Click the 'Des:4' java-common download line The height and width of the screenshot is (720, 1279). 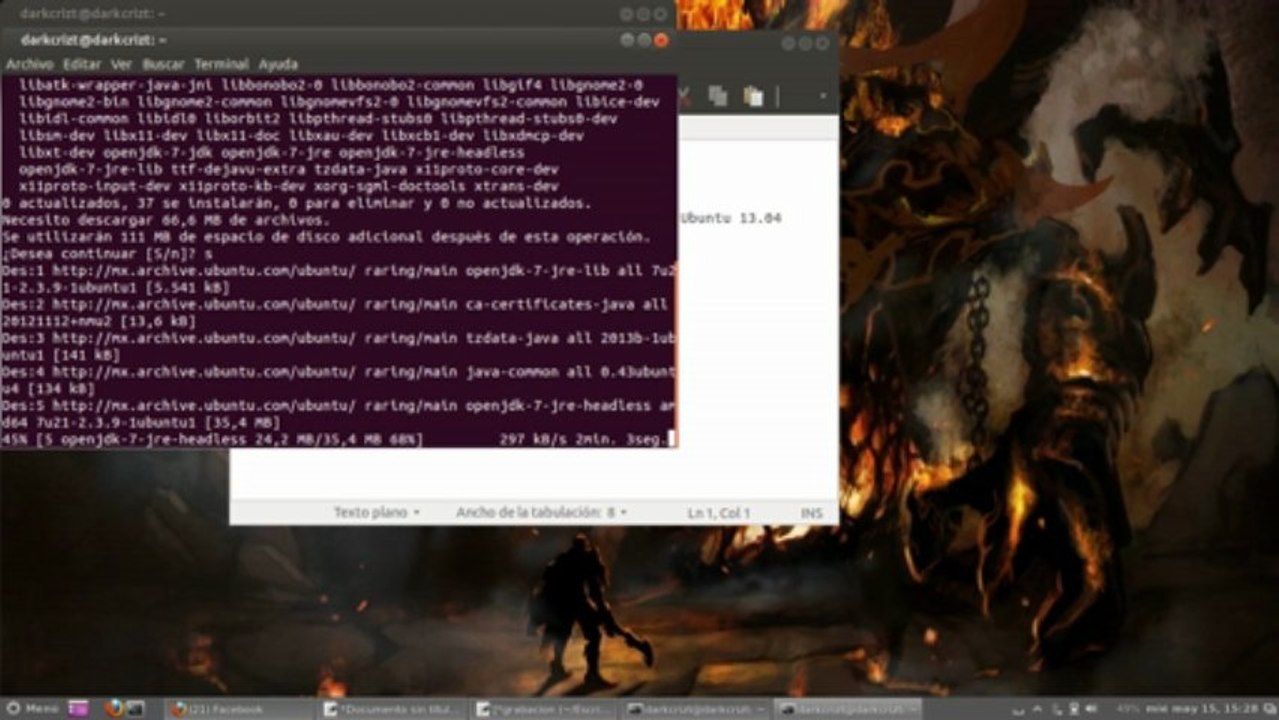(339, 380)
